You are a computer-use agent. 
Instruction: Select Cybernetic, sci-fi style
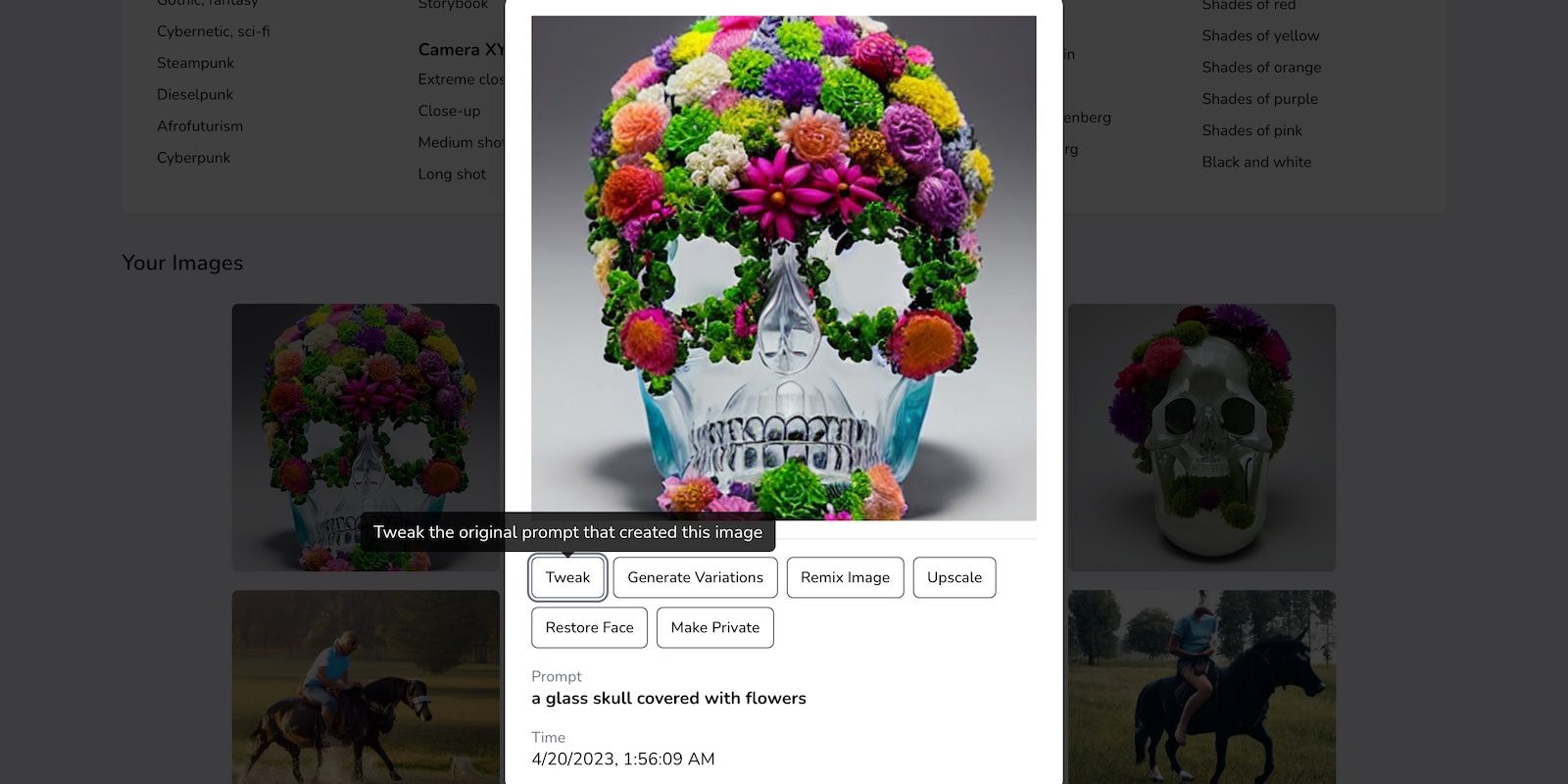(213, 31)
